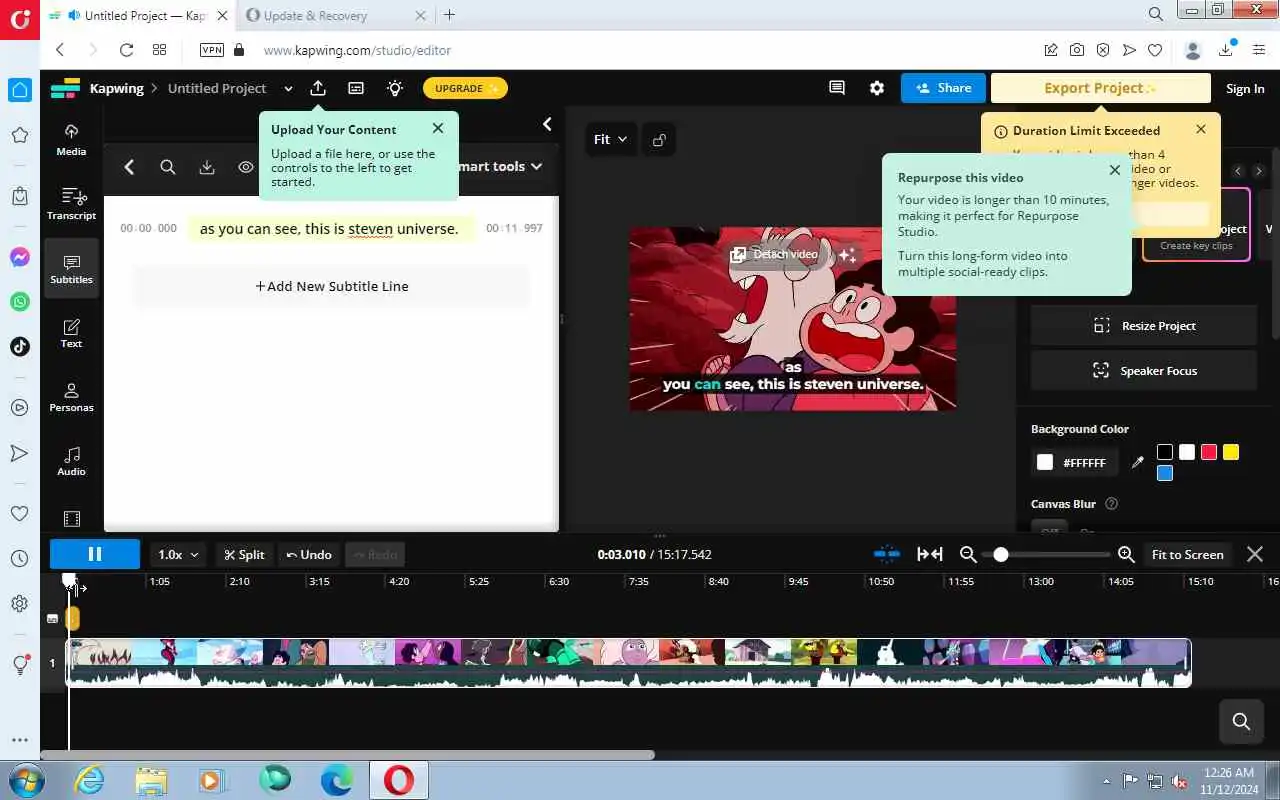The image size is (1280, 800).
Task: Open the Transcript panel
Action: [71, 204]
